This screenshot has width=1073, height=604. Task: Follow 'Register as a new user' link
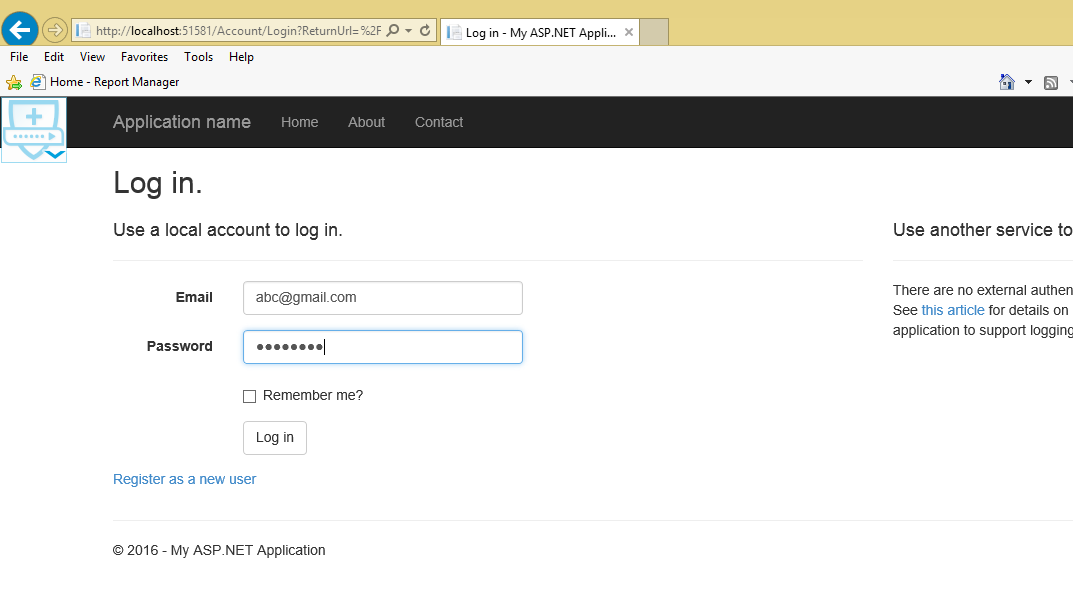185,480
